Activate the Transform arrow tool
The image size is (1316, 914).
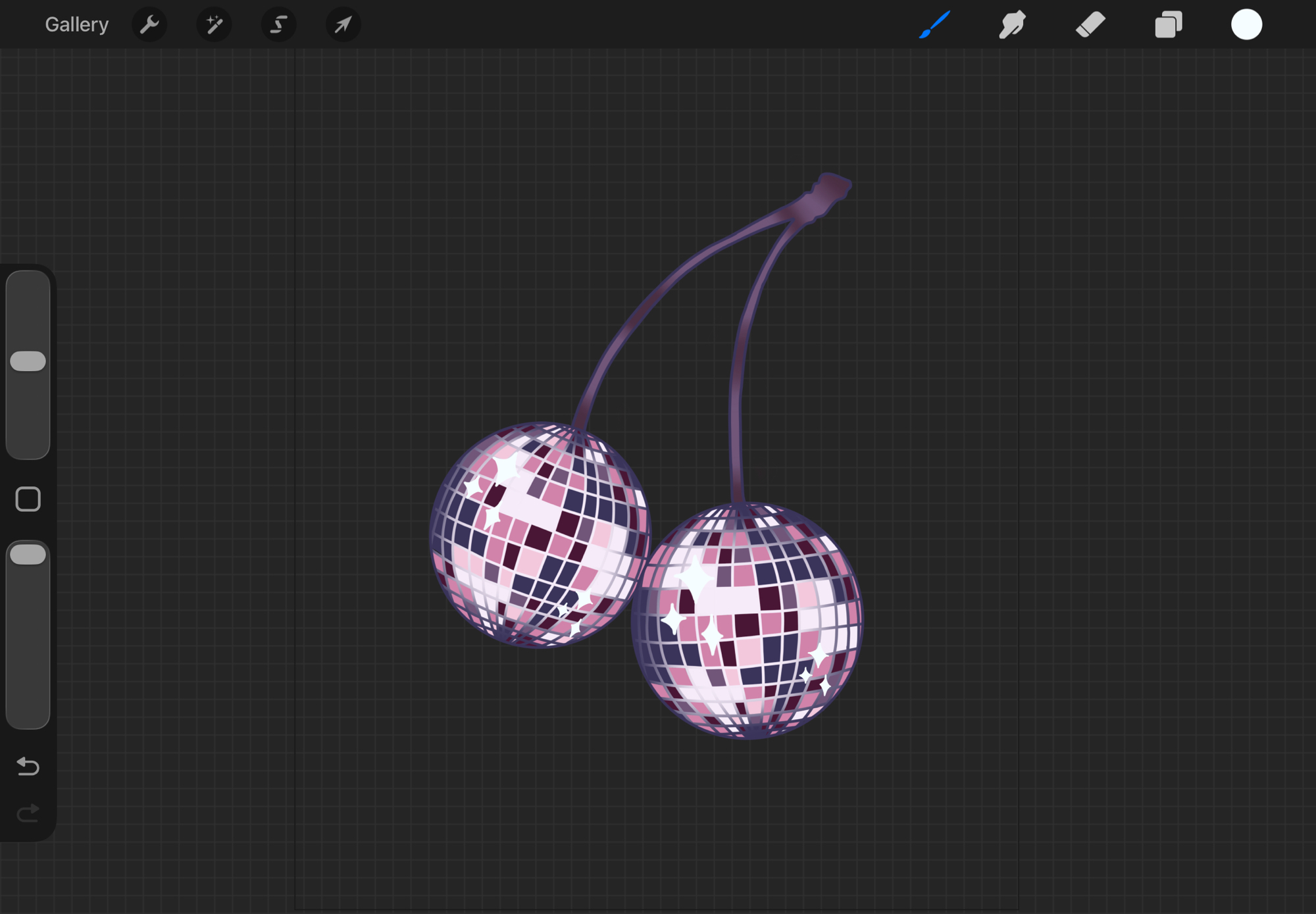click(x=343, y=24)
